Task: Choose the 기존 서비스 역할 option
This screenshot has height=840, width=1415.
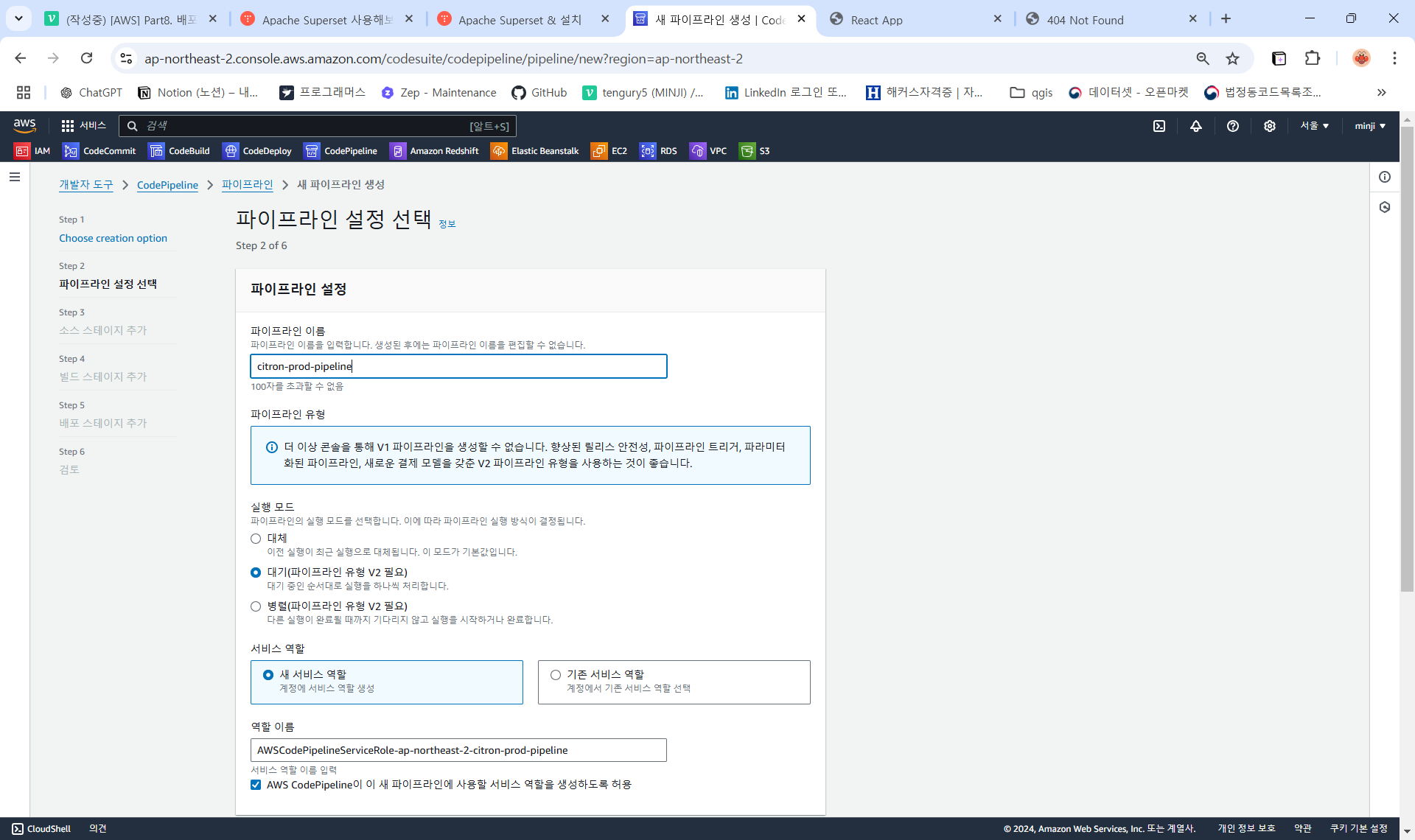Action: 556,675
